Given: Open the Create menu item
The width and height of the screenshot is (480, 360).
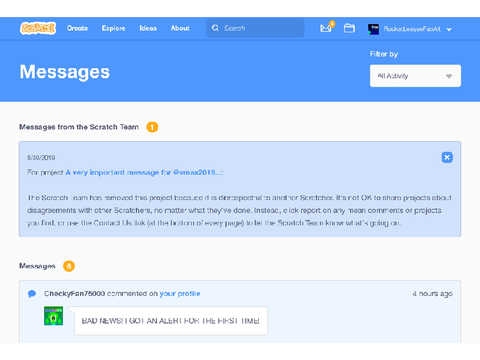Looking at the screenshot, I should (x=77, y=28).
